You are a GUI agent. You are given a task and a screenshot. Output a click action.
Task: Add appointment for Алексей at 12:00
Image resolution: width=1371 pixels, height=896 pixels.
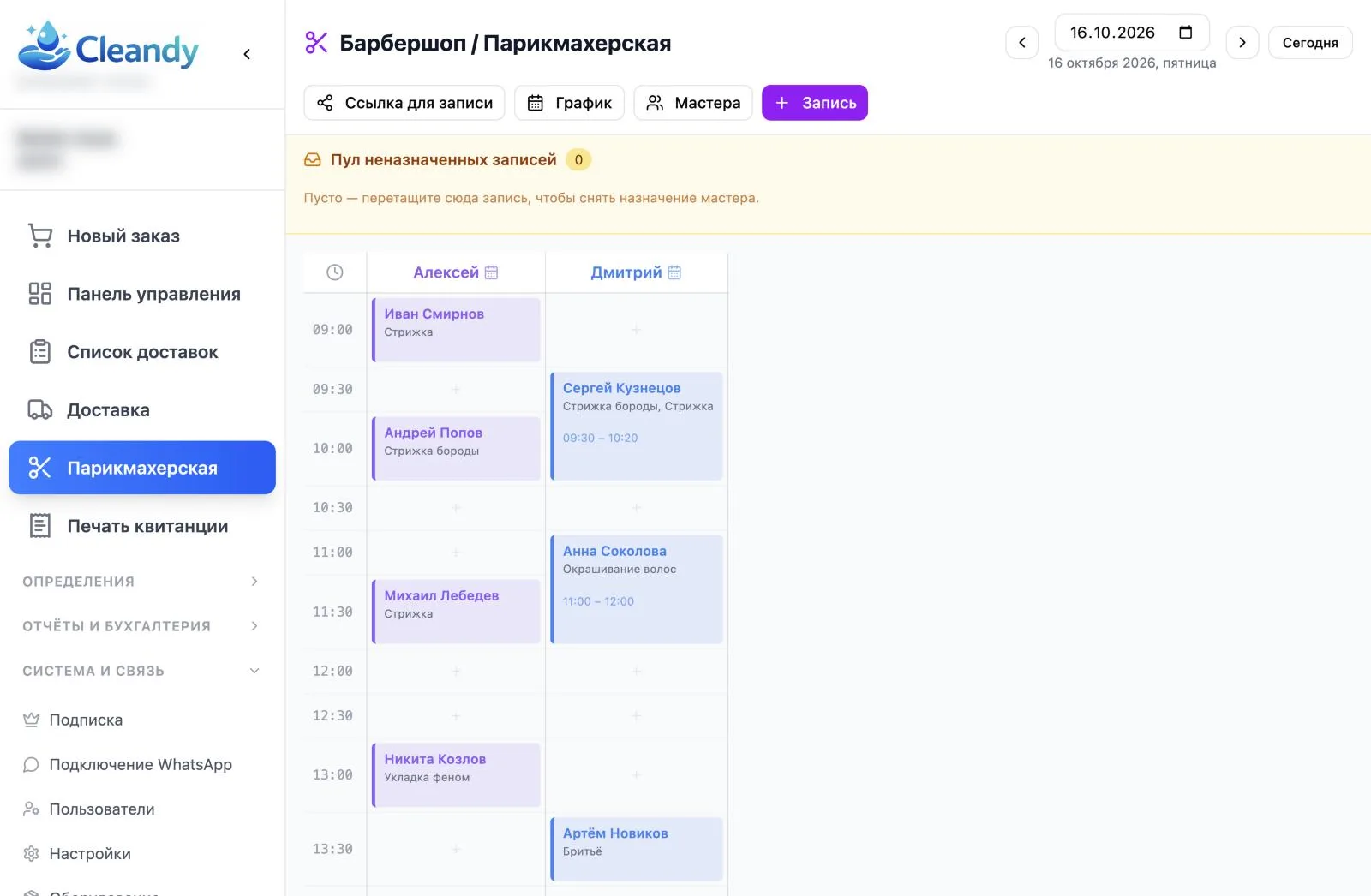(456, 672)
